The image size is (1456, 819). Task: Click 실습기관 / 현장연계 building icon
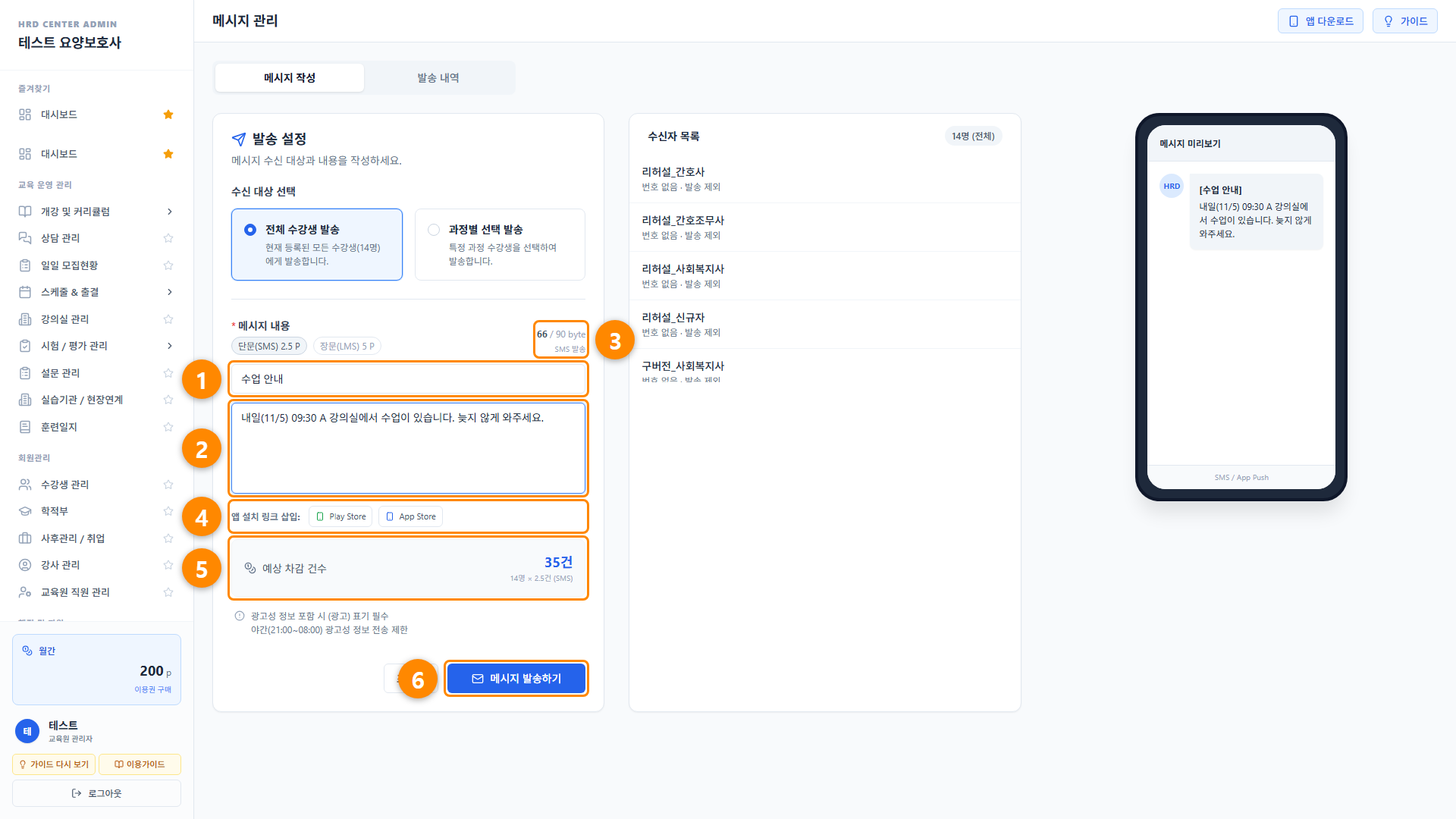tap(25, 400)
